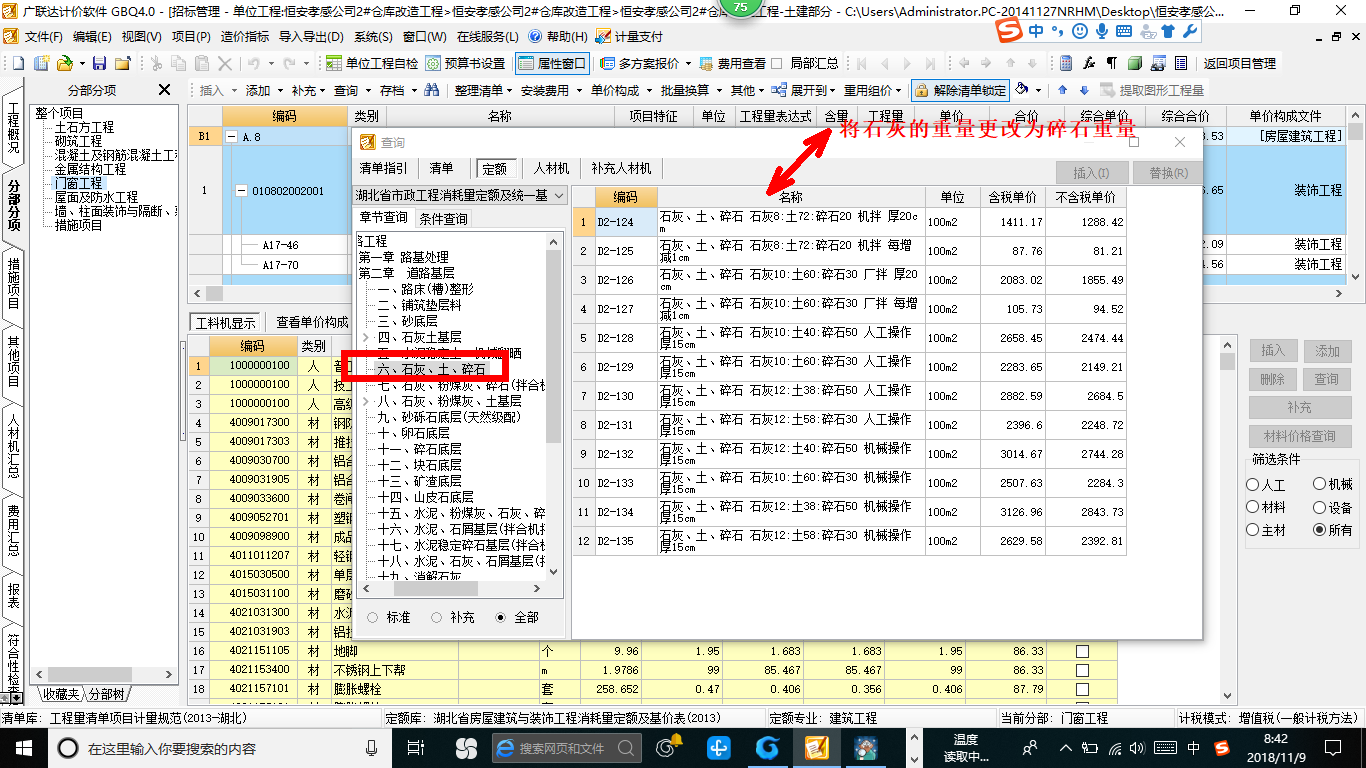Viewport: 1366px width, 768px height.
Task: Click the paint bucket fill color icon
Action: 1022,90
